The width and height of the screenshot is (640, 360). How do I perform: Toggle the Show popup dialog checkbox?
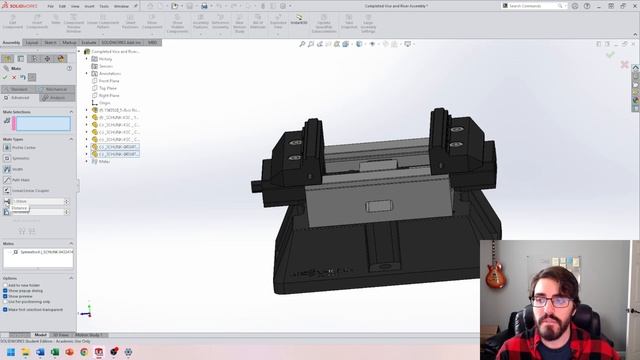[5, 291]
